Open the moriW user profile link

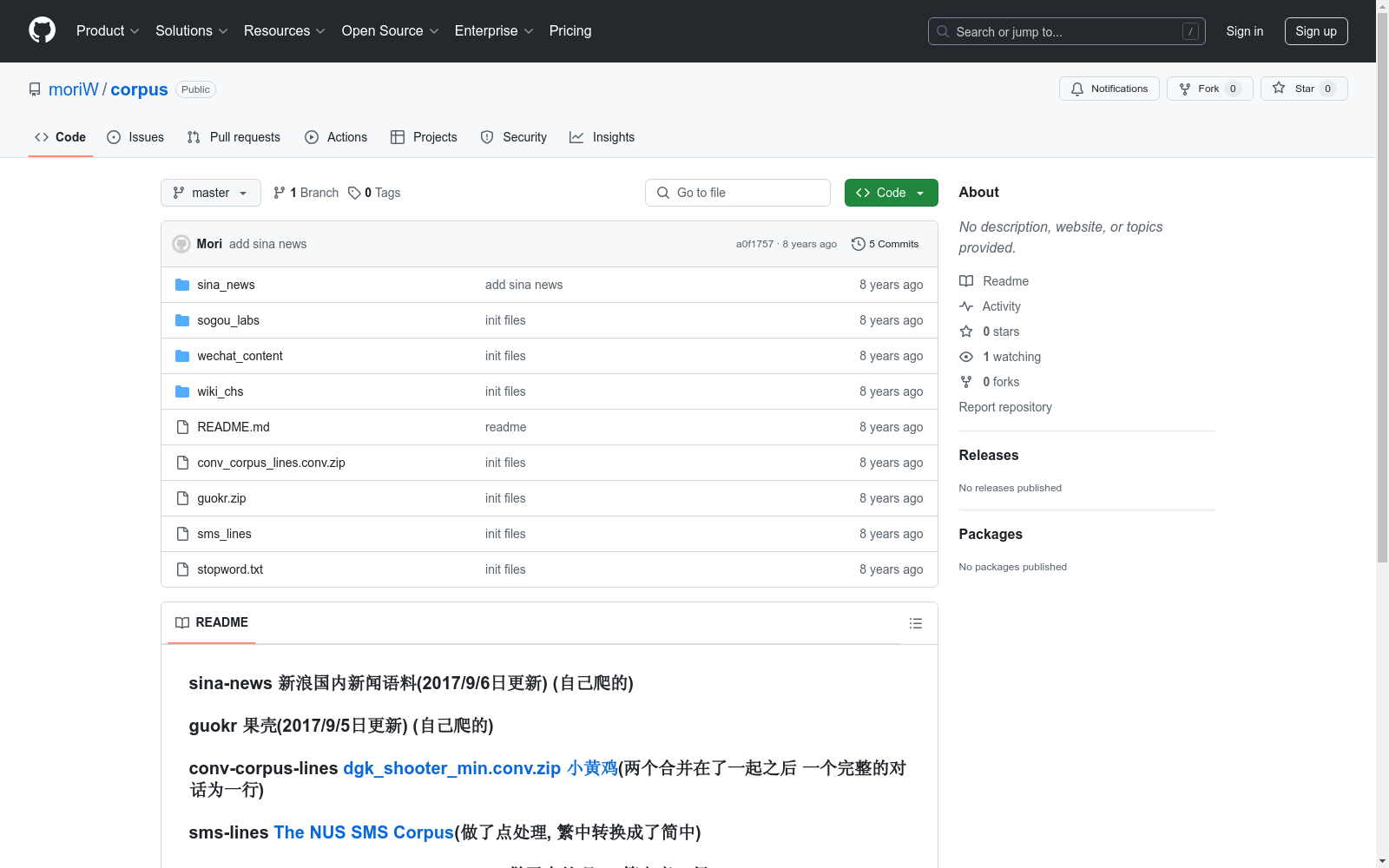pos(74,89)
